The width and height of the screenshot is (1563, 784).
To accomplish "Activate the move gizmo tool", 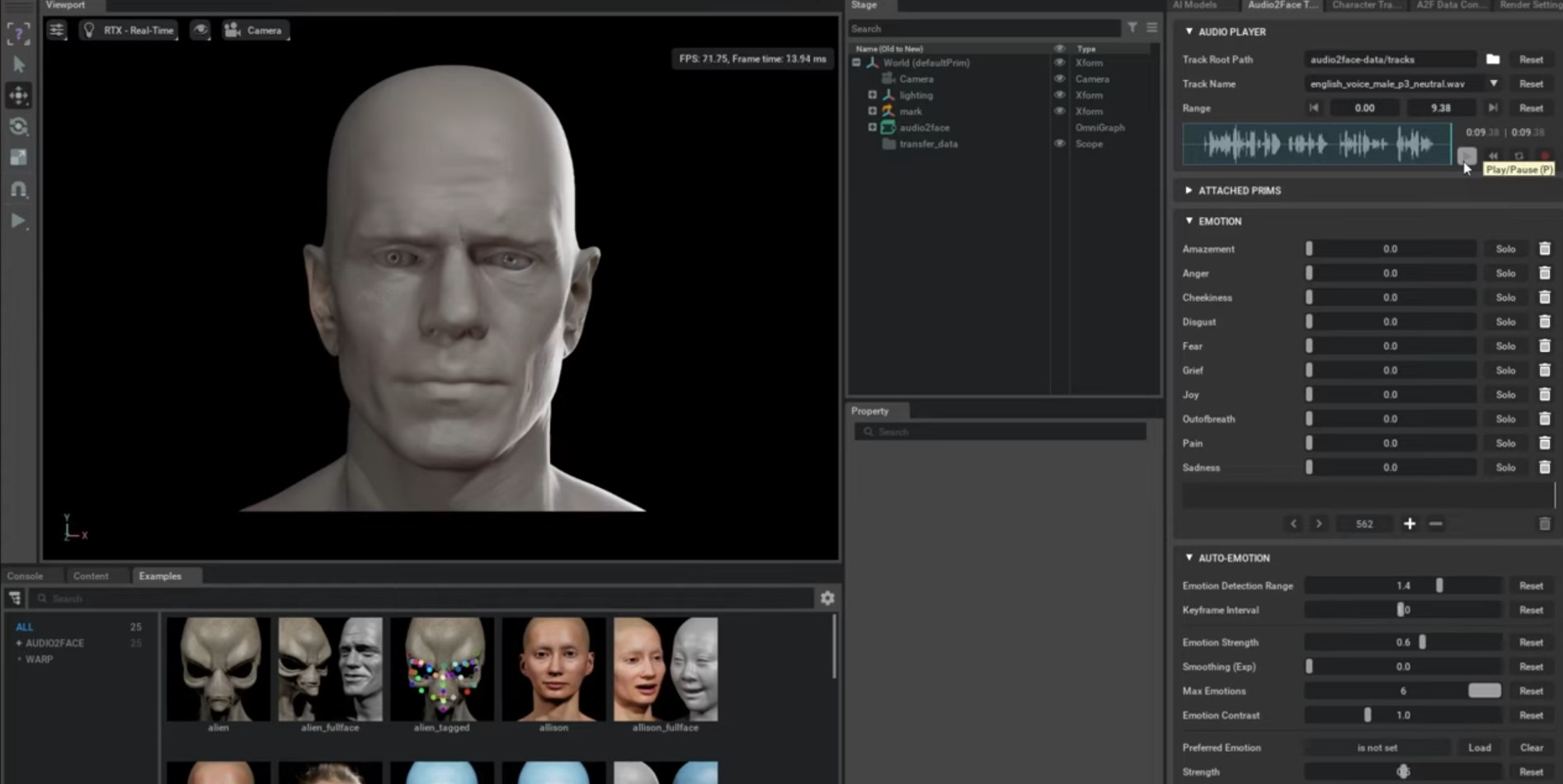I will pyautogui.click(x=19, y=96).
